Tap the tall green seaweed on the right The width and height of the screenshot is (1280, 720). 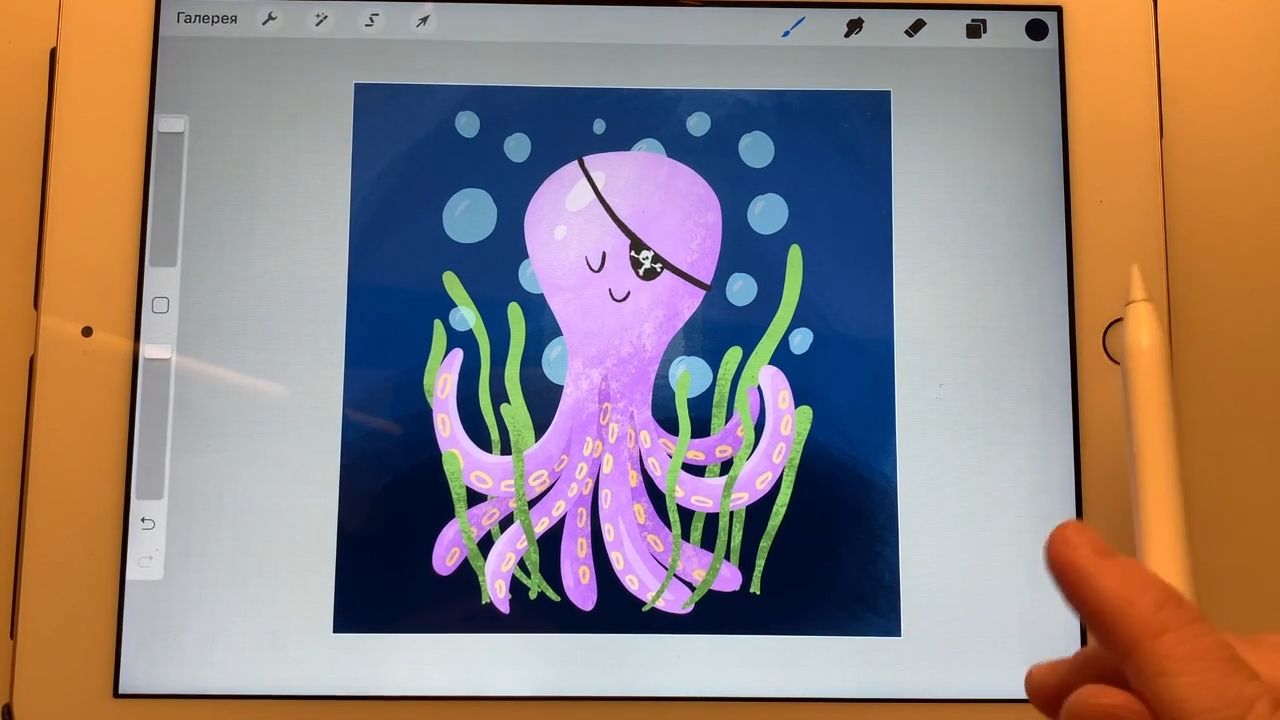coord(782,310)
